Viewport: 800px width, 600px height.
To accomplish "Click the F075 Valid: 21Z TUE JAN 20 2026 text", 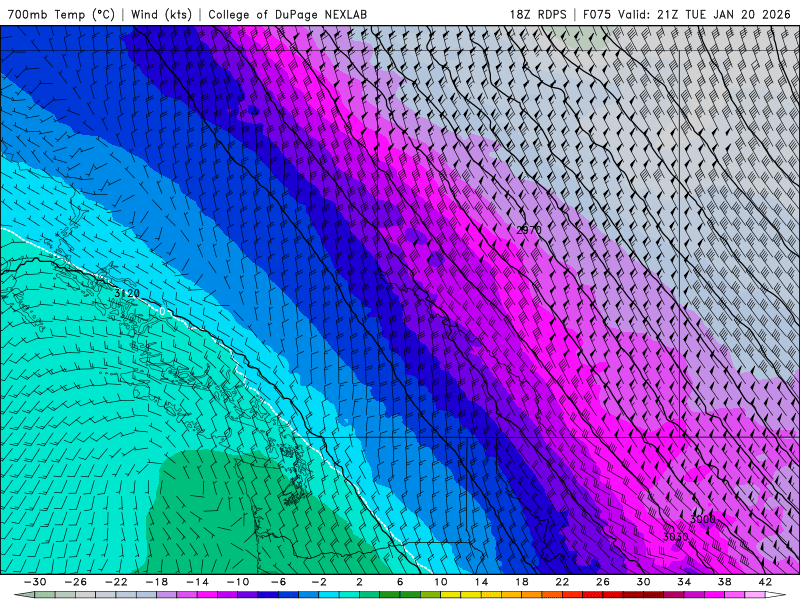I will tap(687, 14).
